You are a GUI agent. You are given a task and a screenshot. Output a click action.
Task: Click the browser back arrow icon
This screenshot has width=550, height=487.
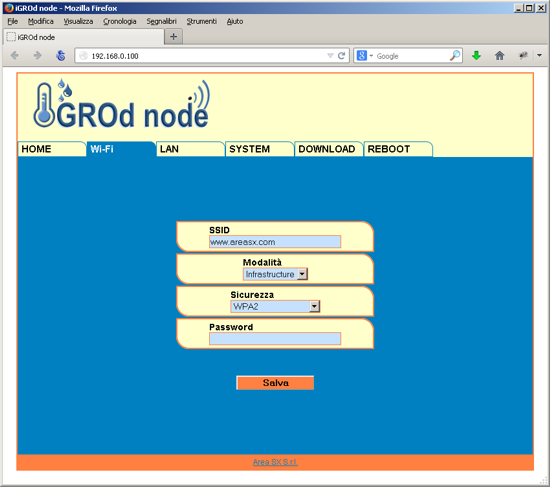click(x=15, y=55)
